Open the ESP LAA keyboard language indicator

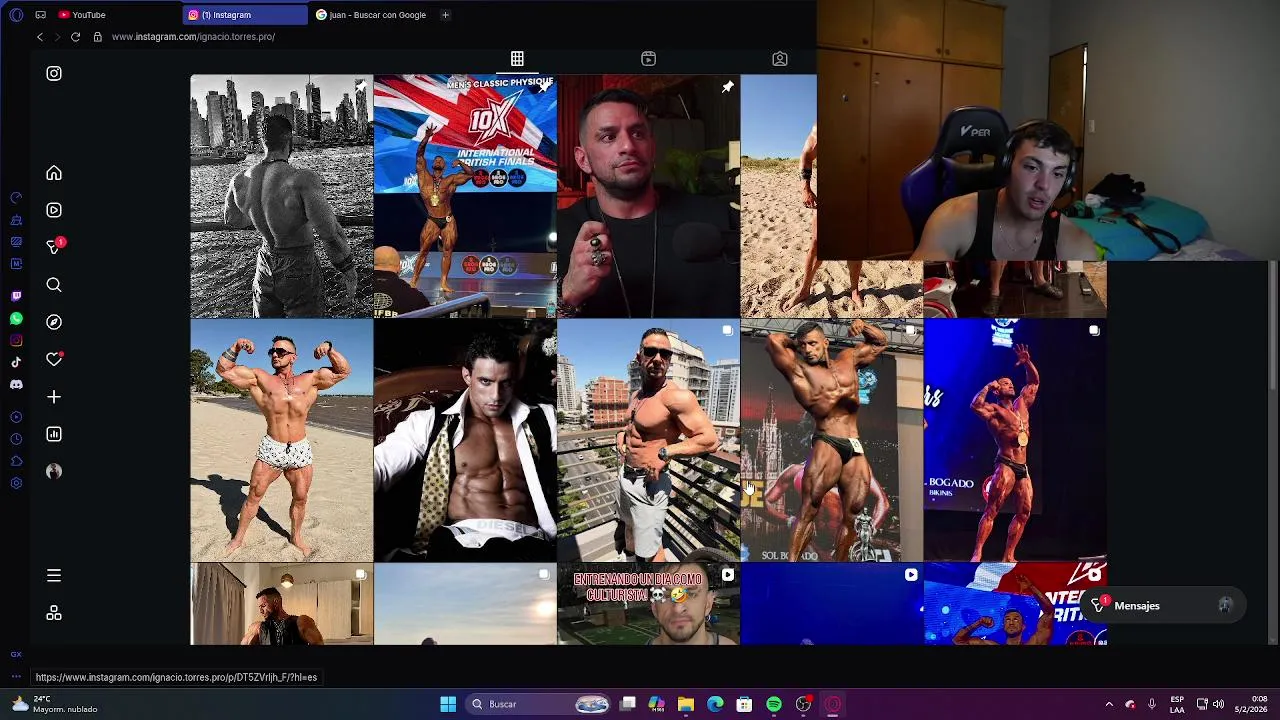click(x=1177, y=704)
